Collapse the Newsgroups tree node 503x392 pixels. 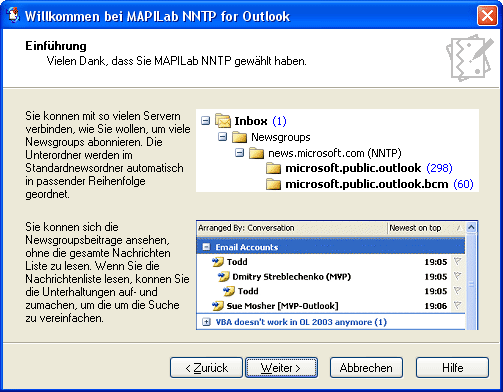222,137
